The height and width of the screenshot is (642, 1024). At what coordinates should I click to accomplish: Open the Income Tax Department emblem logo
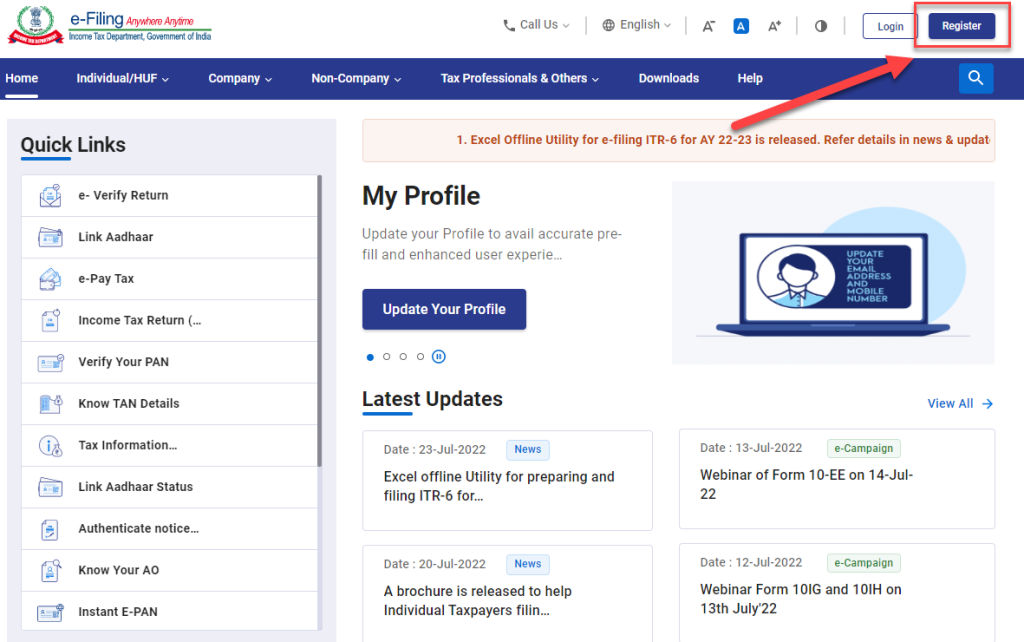point(35,24)
